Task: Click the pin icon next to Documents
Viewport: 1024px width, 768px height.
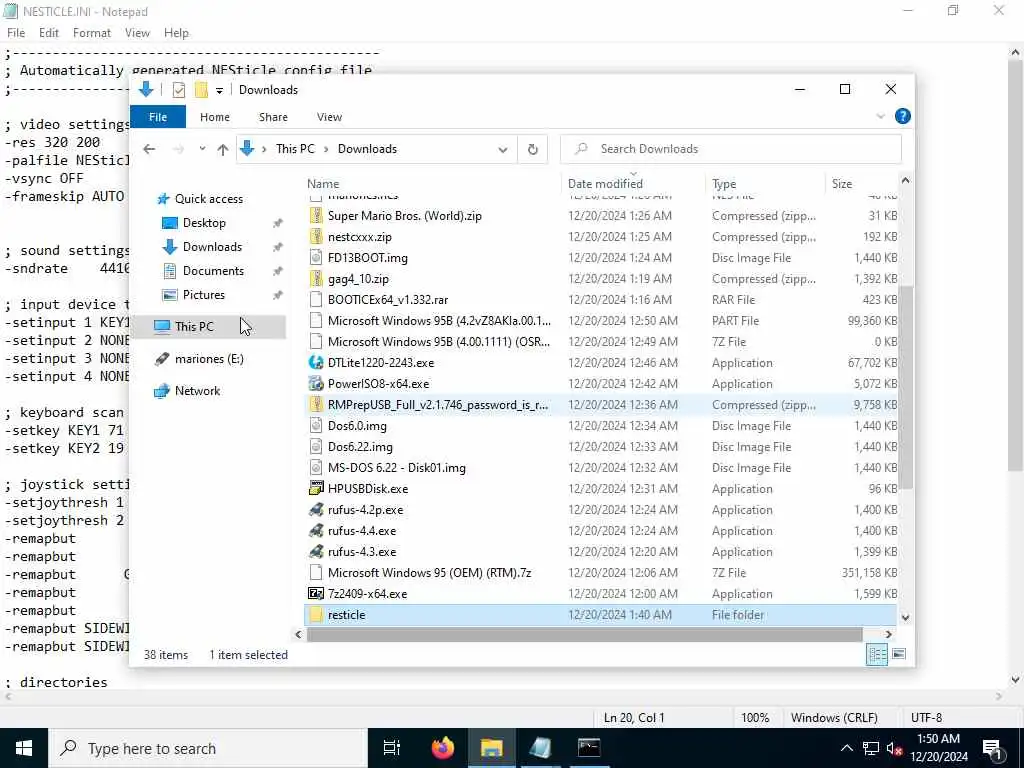Action: click(x=278, y=271)
